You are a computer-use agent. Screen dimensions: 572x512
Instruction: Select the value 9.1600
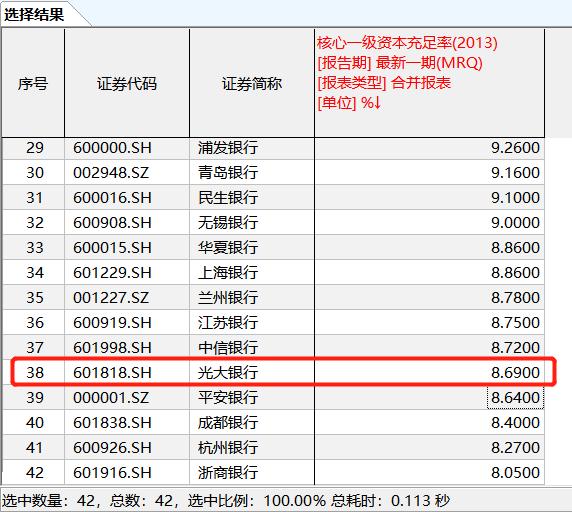(515, 173)
